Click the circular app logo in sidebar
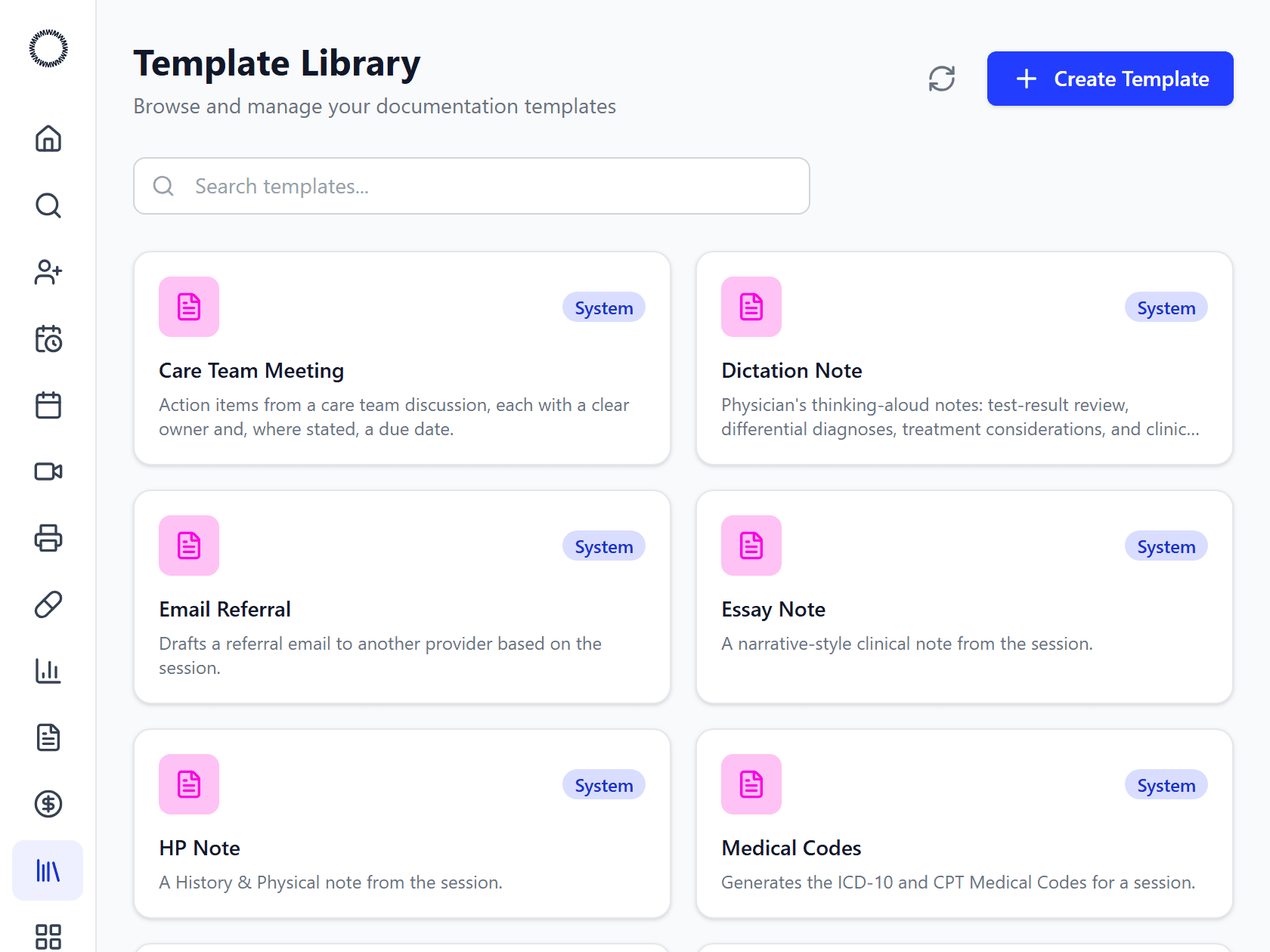The image size is (1270, 952). 48,48
